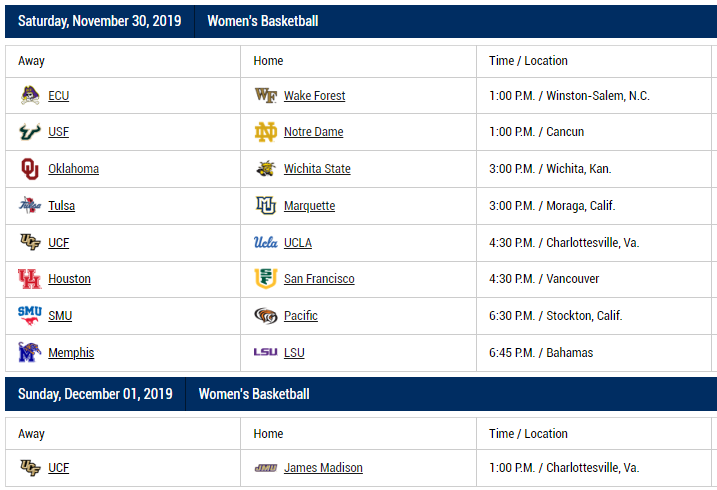Click the Pacific Tigers logo icon
The image size is (717, 490).
[266, 316]
